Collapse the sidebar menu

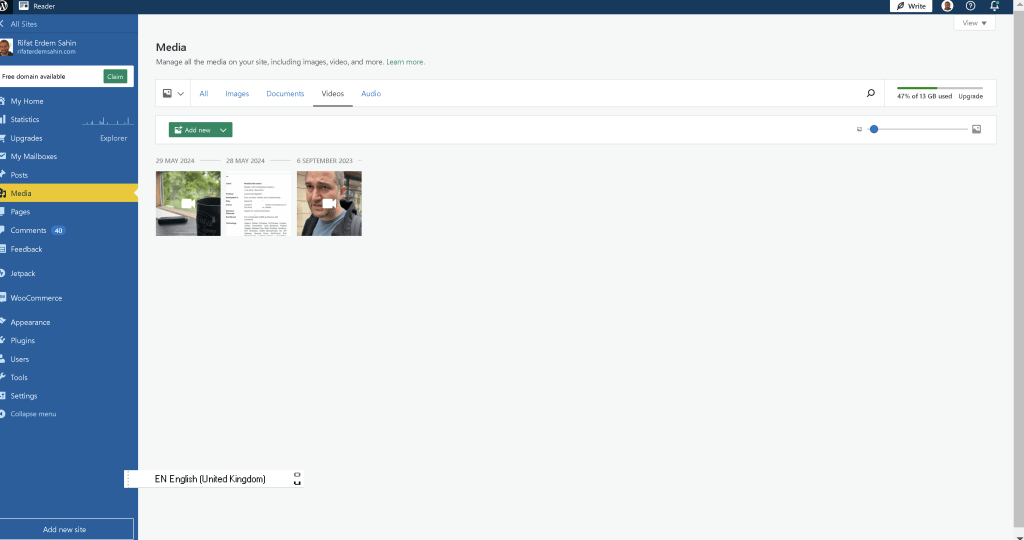click(69, 414)
